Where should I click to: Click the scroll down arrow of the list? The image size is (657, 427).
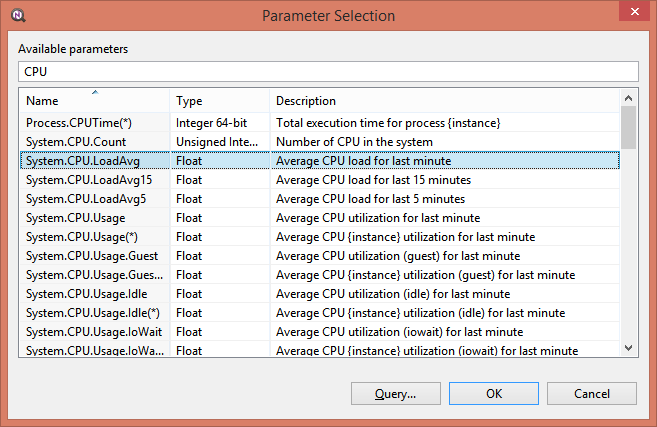tap(628, 348)
